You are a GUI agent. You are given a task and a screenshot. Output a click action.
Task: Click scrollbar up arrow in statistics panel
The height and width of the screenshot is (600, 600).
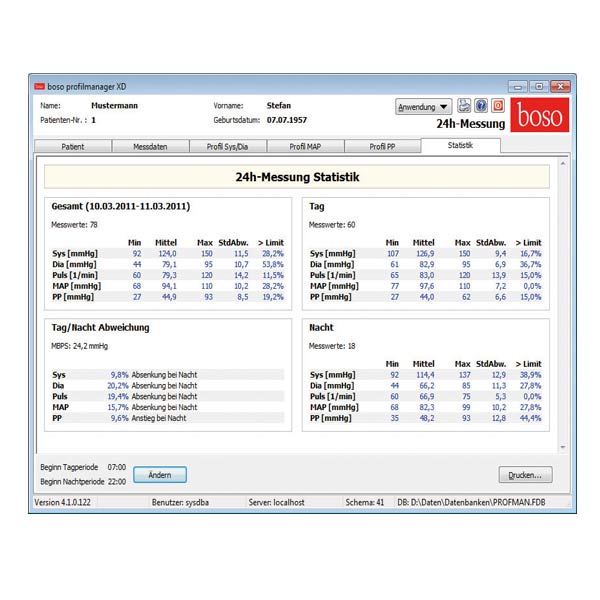pos(562,163)
